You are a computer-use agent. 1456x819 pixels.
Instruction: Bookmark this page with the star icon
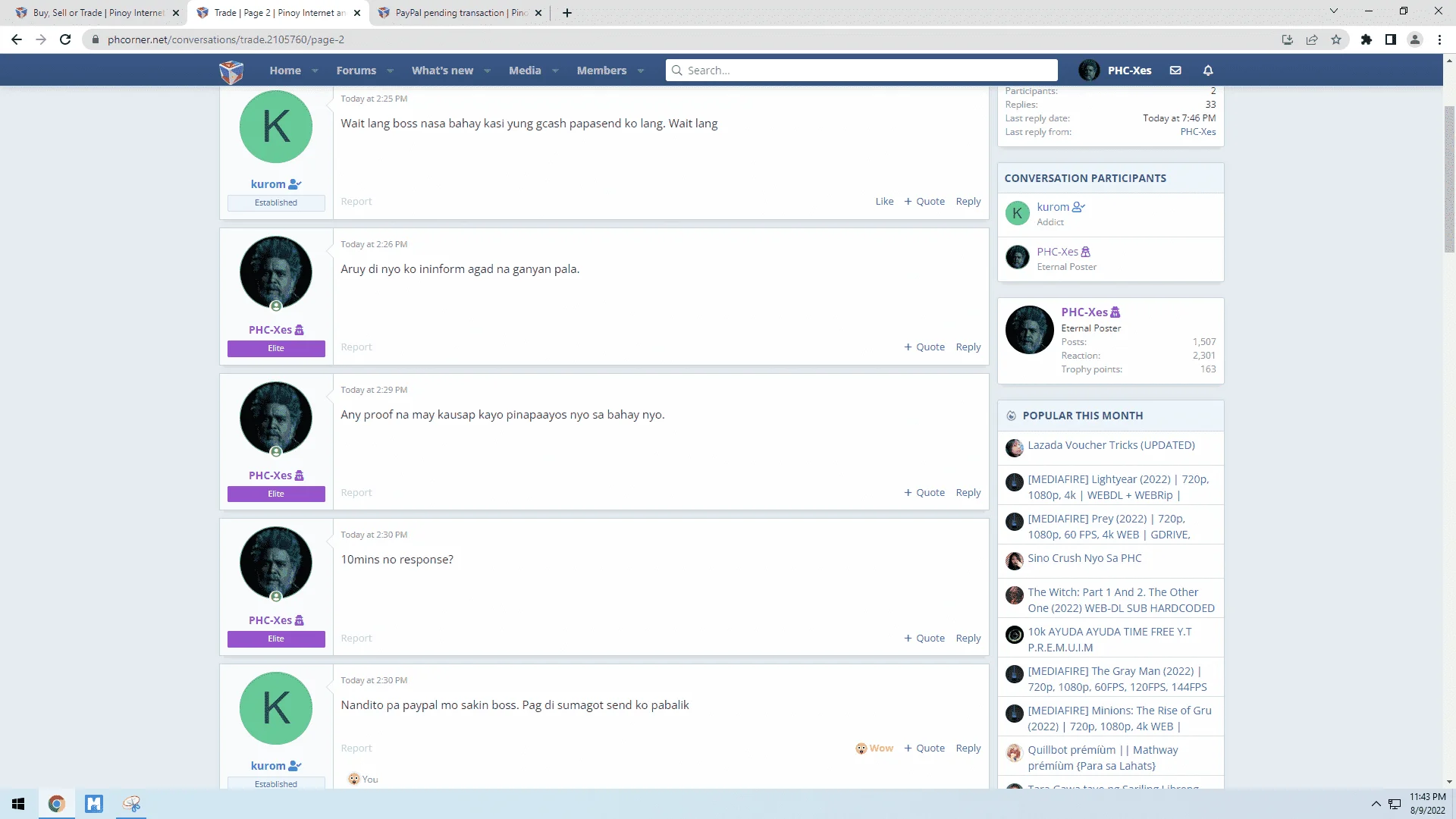coord(1336,39)
